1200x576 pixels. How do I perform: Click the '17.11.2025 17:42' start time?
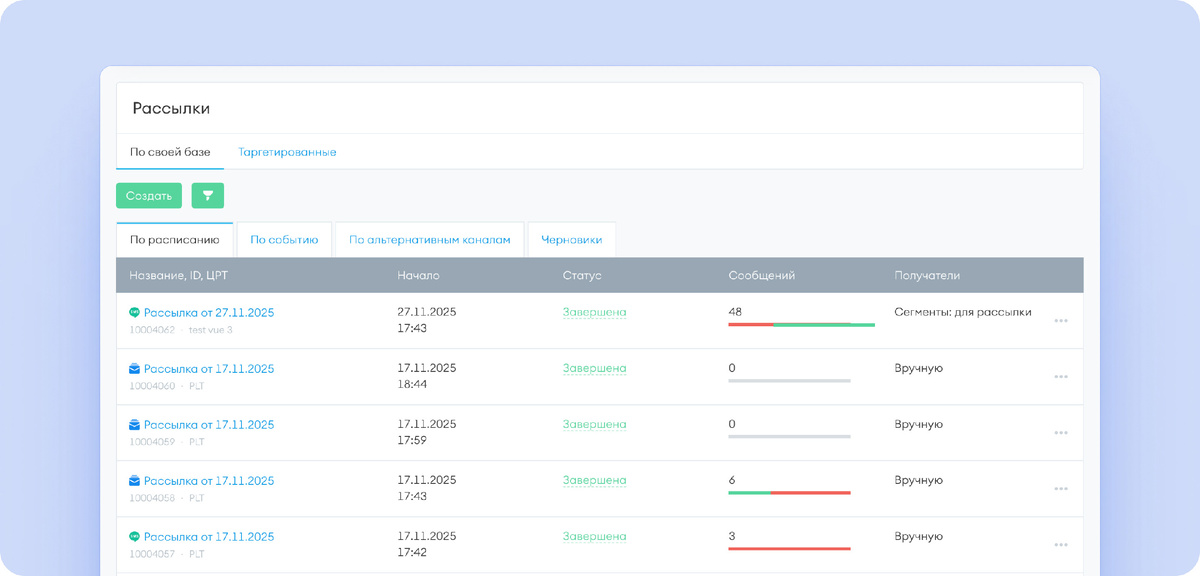click(427, 544)
